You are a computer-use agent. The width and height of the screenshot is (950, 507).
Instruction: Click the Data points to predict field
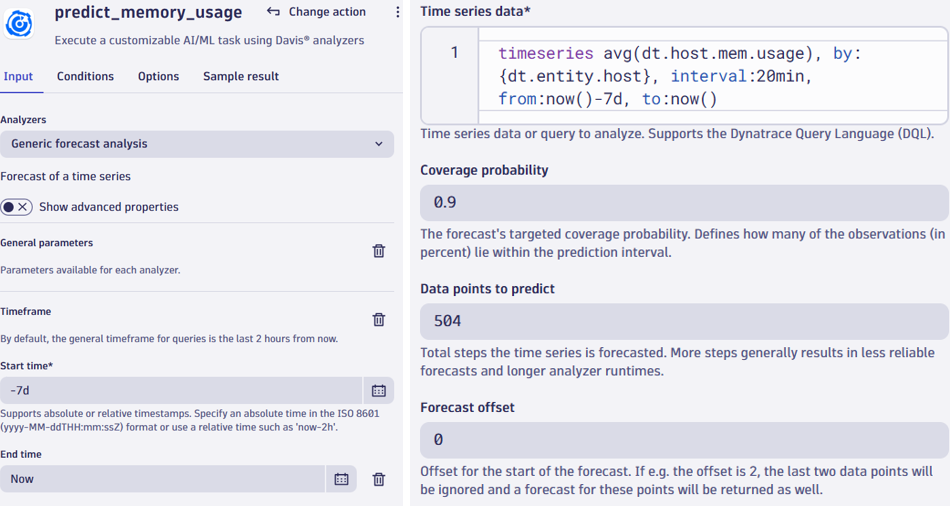coord(684,321)
